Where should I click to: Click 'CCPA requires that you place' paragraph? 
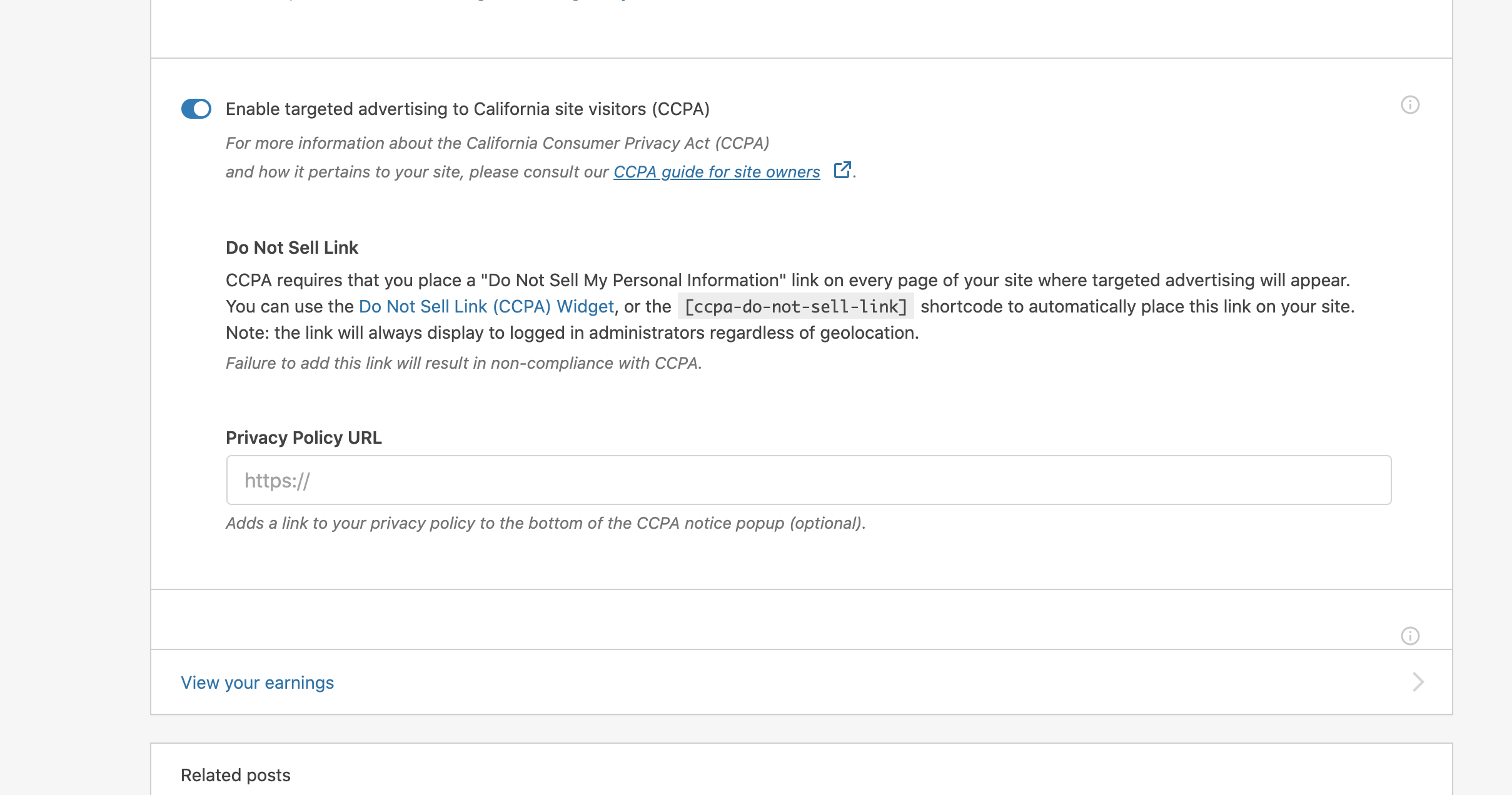coord(787,280)
